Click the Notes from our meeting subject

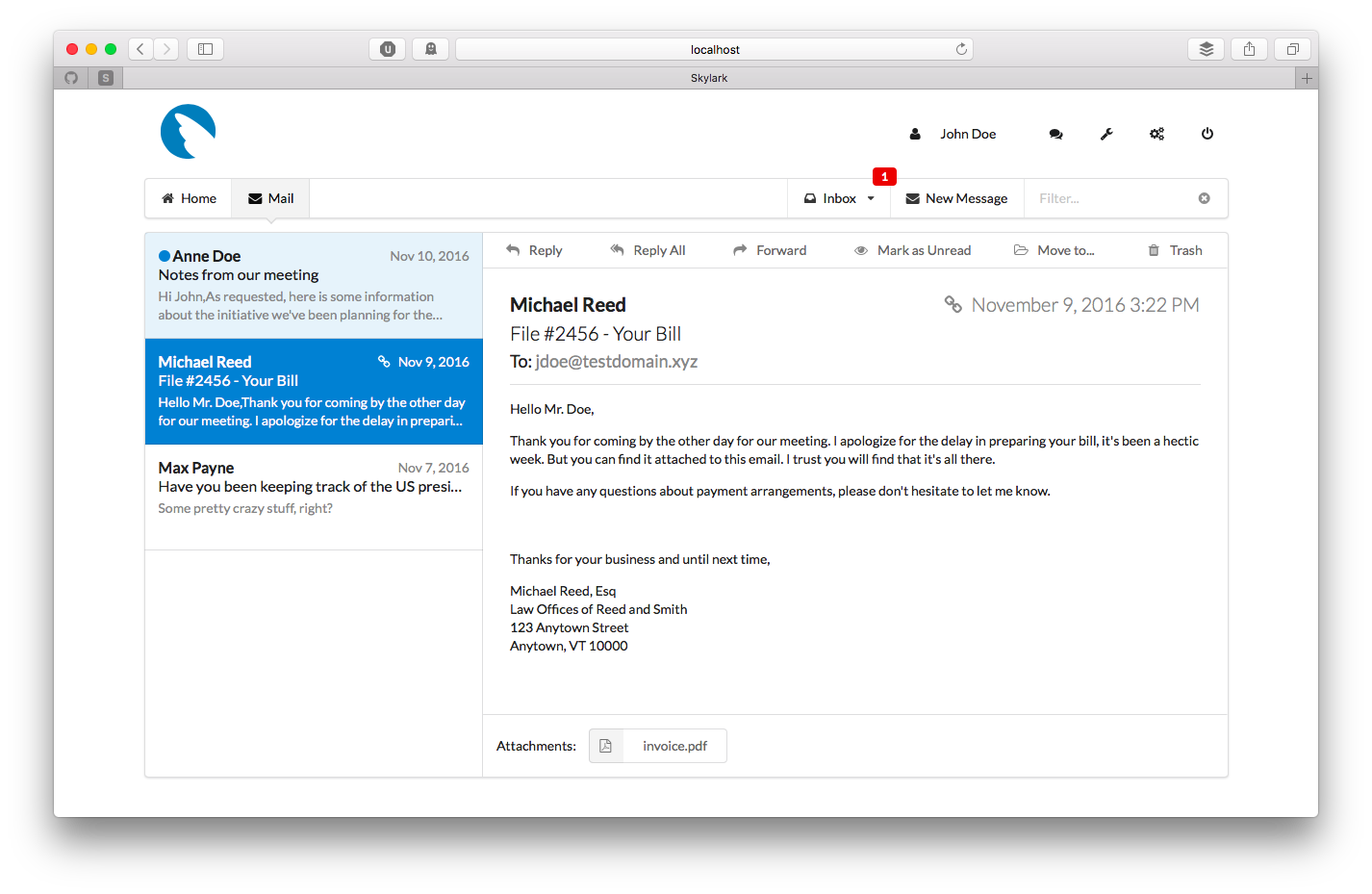click(x=239, y=275)
